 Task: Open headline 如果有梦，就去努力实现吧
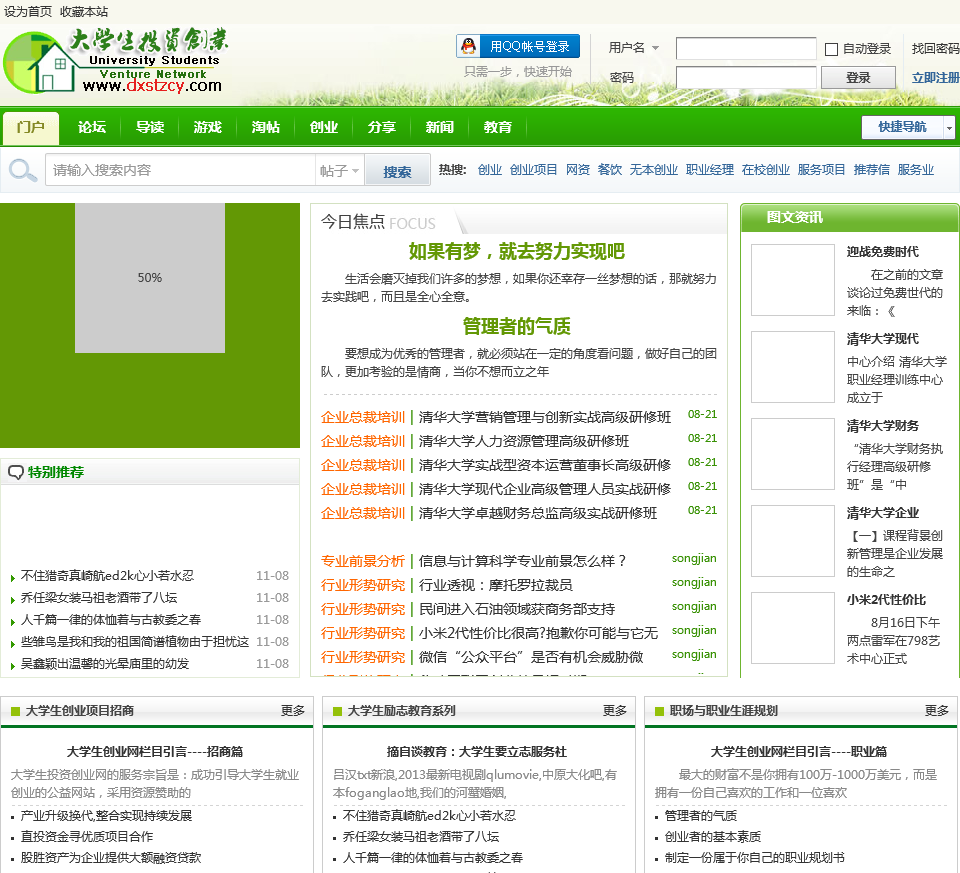517,251
